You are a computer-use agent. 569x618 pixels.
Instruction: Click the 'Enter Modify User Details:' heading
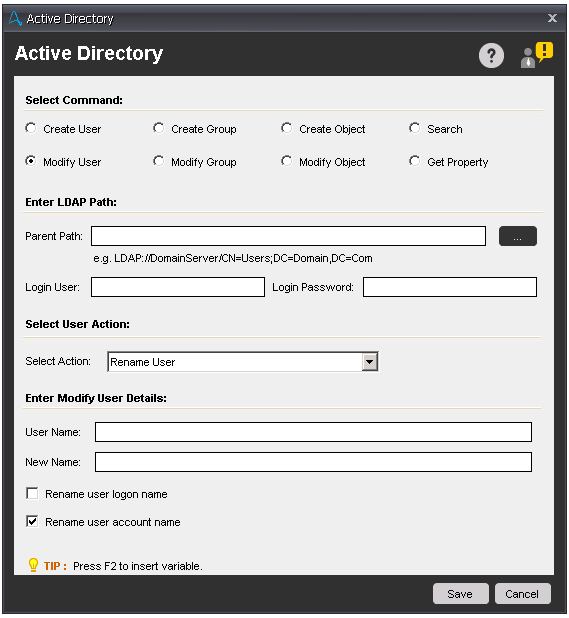[x=96, y=398]
